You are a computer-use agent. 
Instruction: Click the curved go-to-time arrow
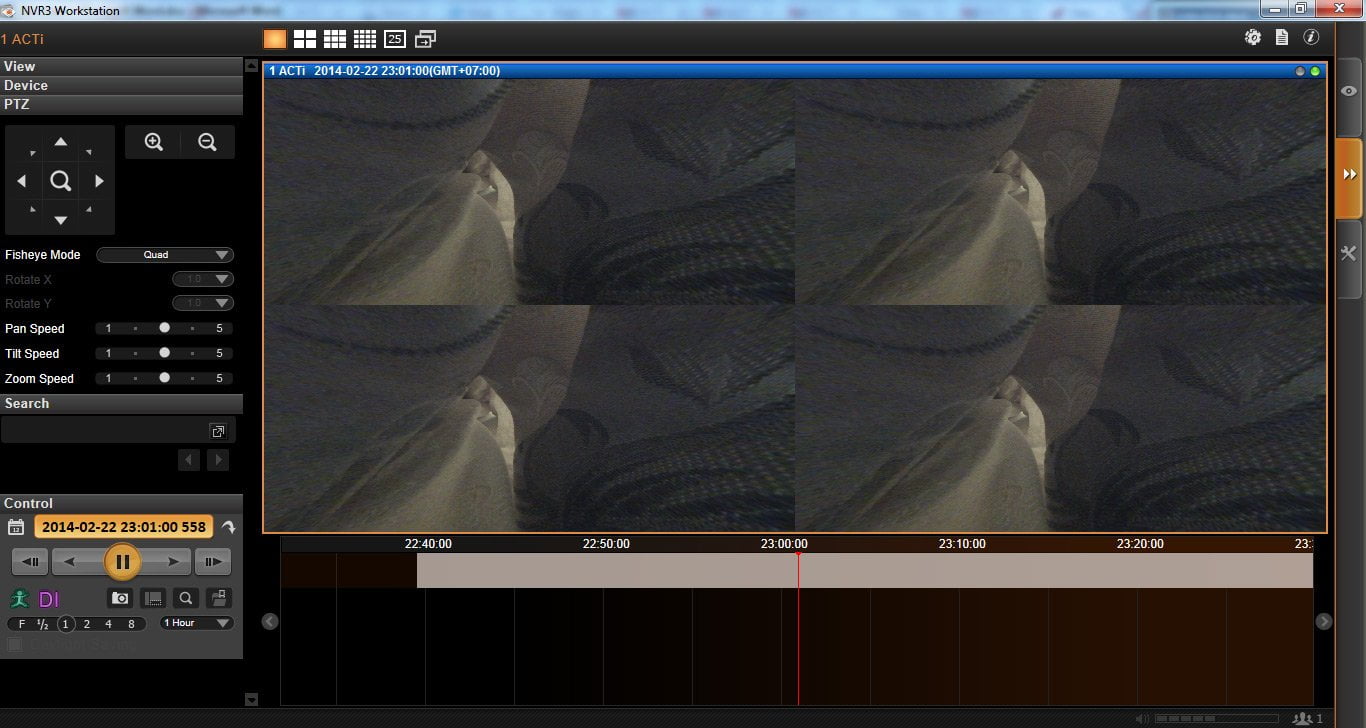point(228,527)
